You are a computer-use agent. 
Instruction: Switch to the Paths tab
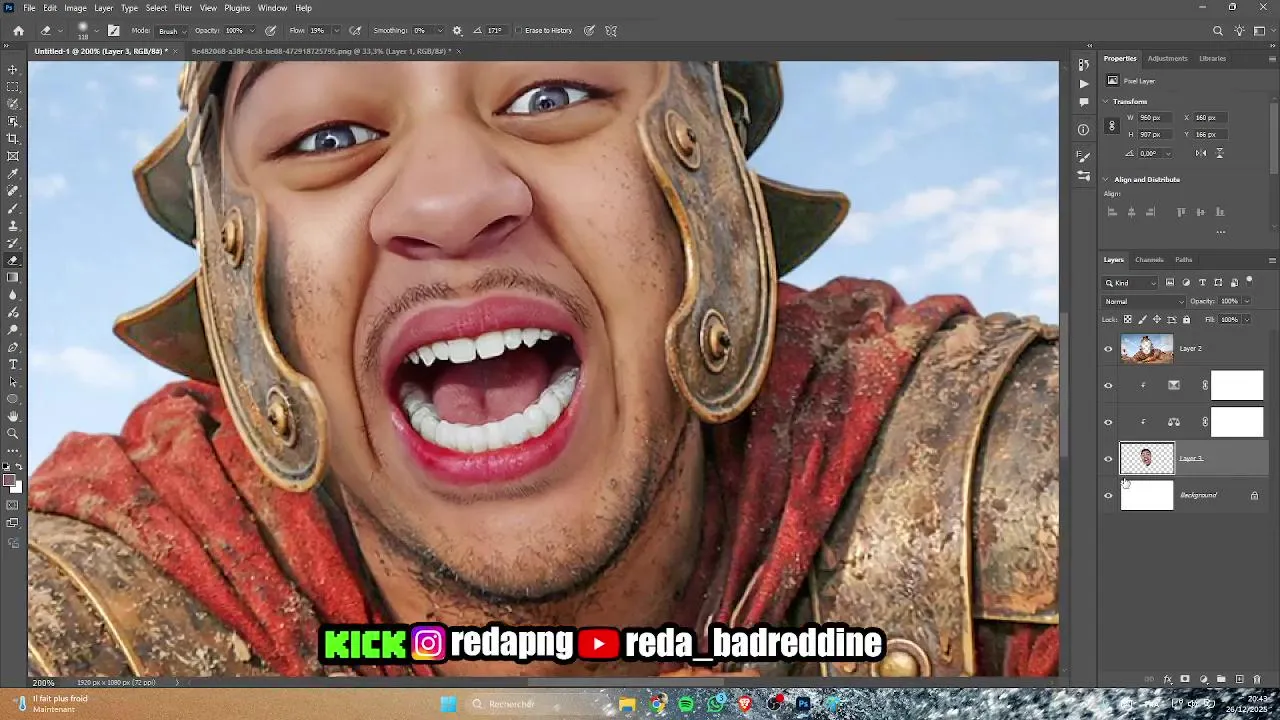point(1184,260)
